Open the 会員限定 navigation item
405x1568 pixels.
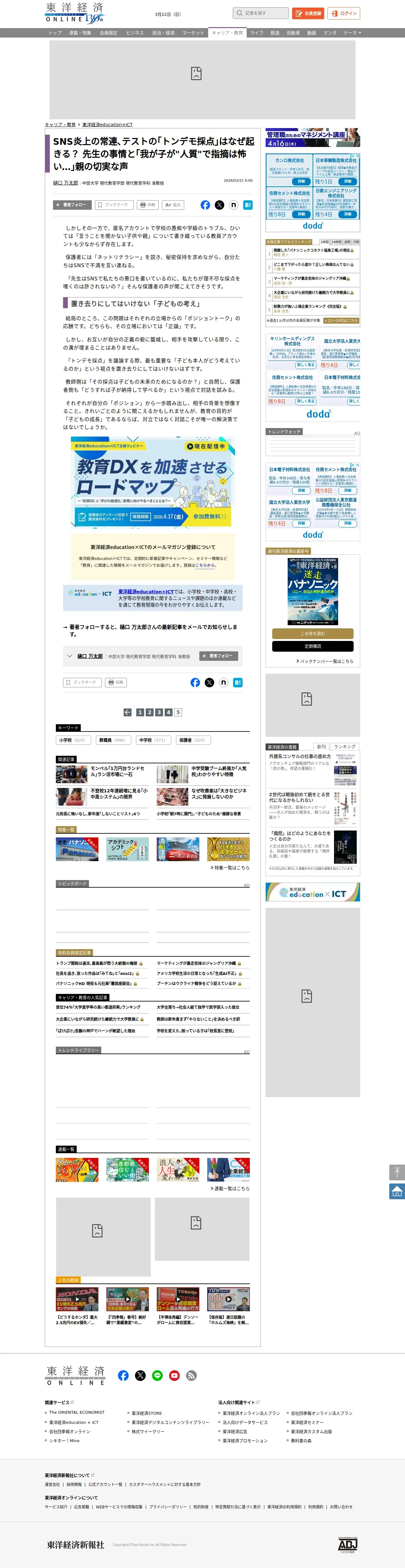[109, 33]
